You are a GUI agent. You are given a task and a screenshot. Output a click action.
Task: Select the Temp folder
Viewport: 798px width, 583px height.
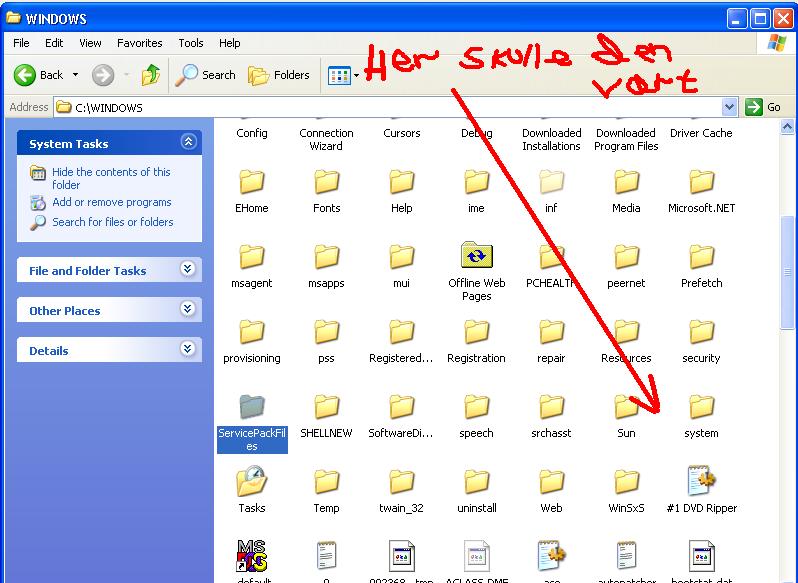point(326,491)
